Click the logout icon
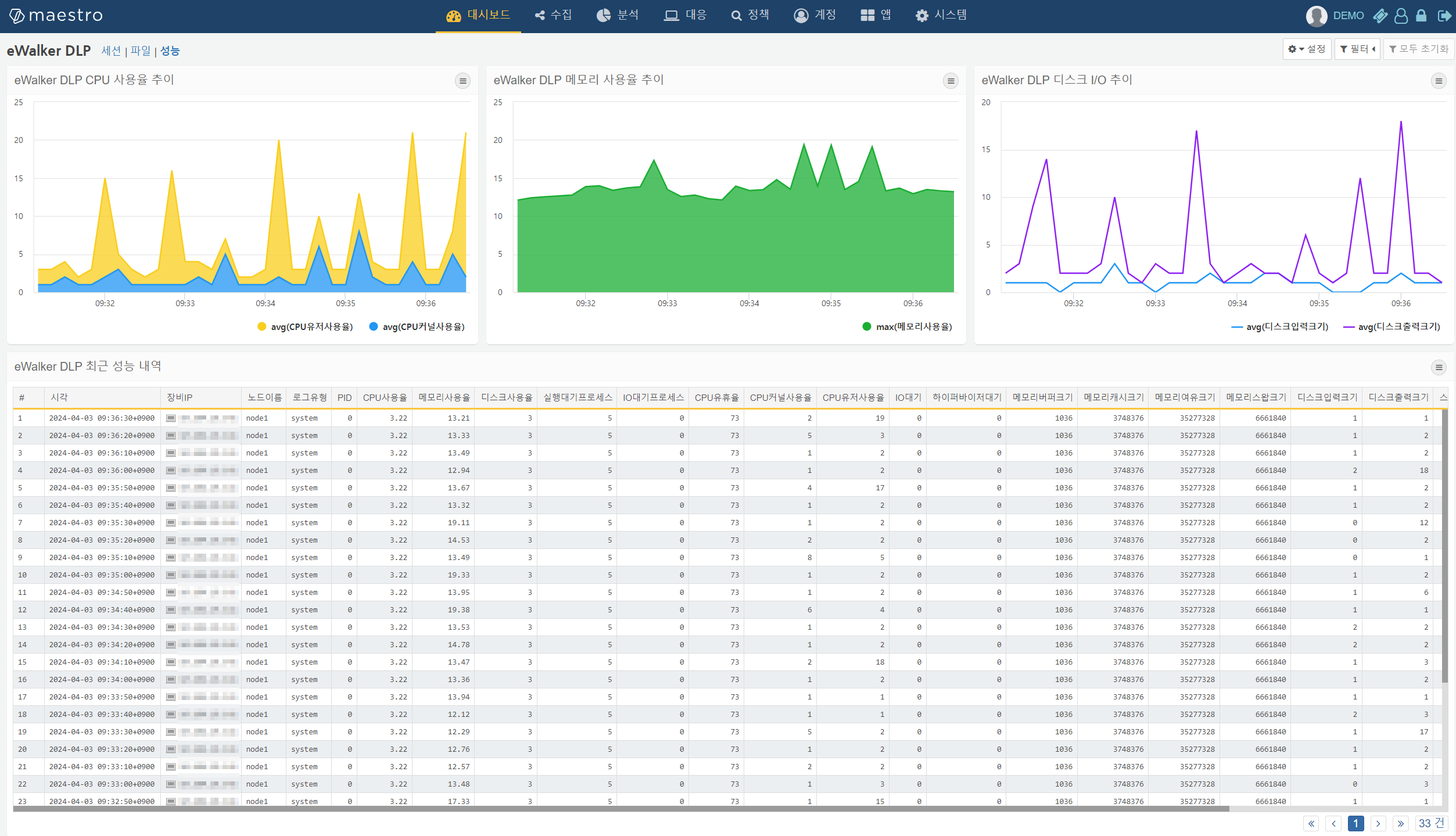This screenshot has height=836, width=1456. pos(1444,16)
